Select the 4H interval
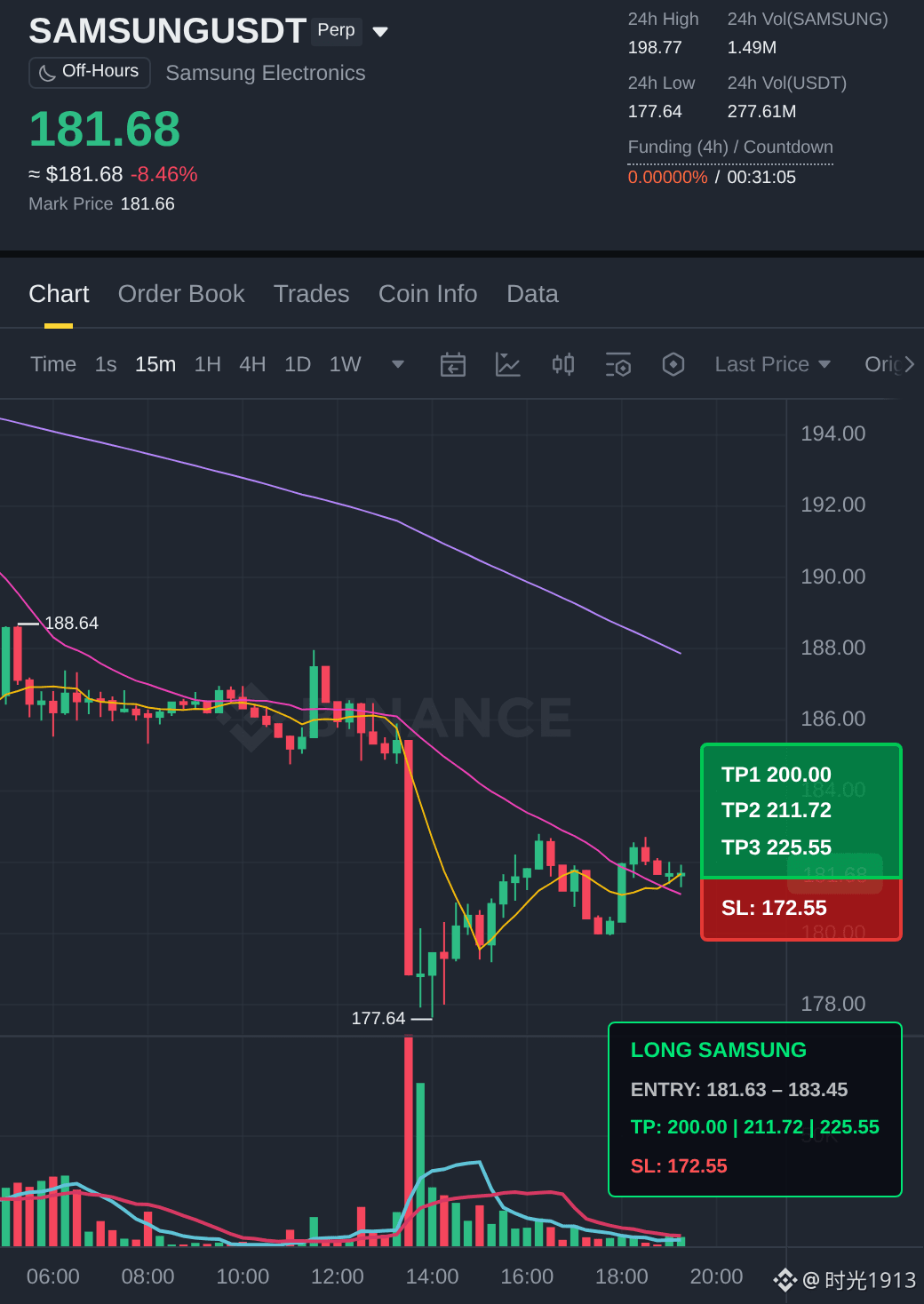Image resolution: width=924 pixels, height=1304 pixels. click(252, 364)
